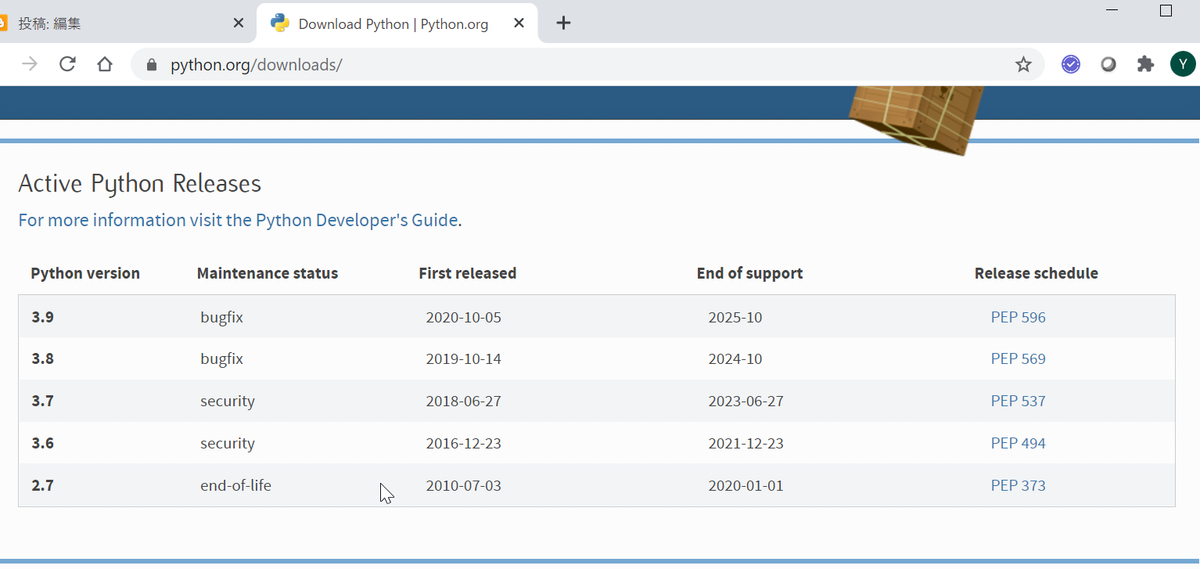Viewport: 1200px width, 569px height.
Task: Open the PEP 494 release schedule
Action: pos(1018,443)
